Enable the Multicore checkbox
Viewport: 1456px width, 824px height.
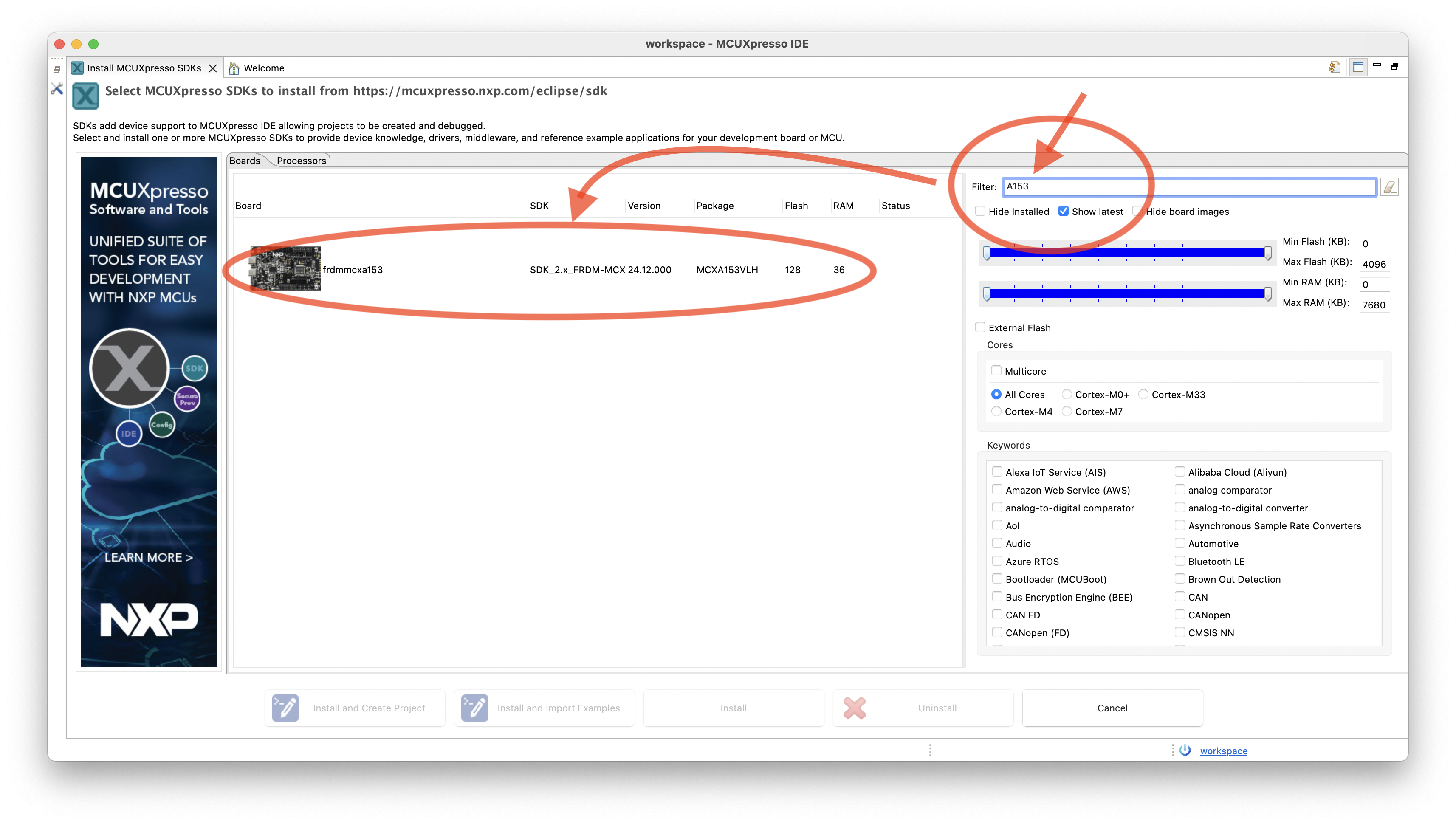point(996,371)
